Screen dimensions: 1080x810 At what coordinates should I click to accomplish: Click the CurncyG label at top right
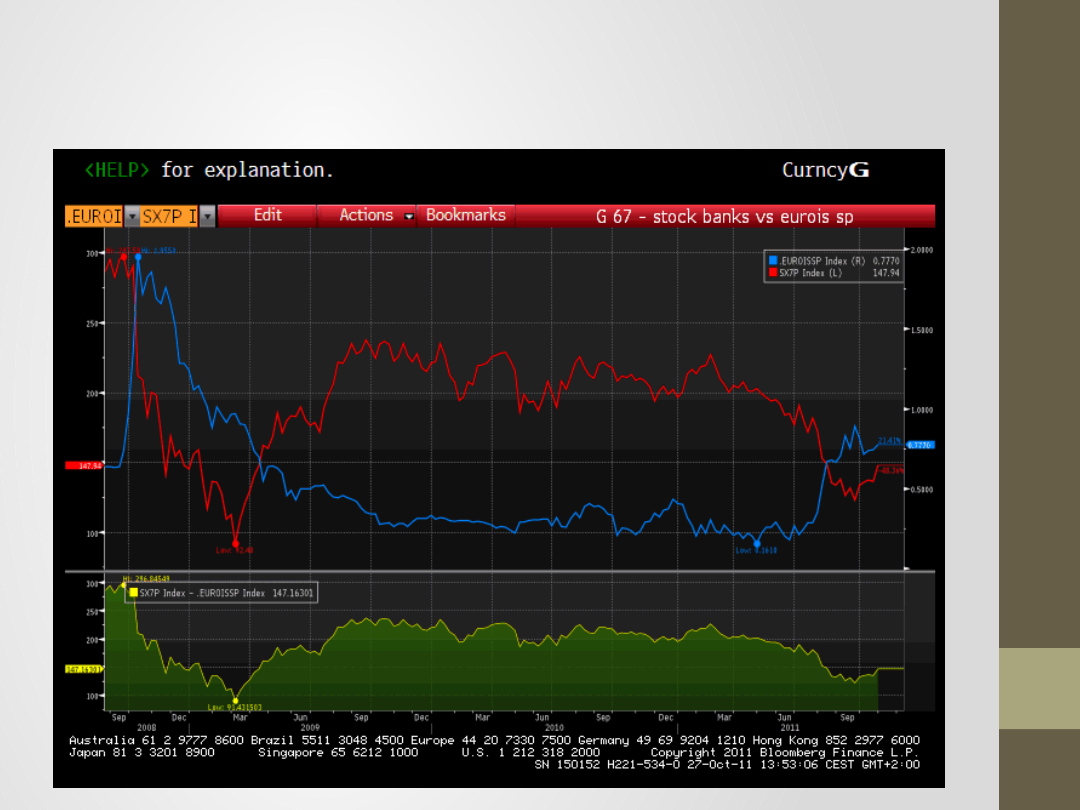(825, 170)
